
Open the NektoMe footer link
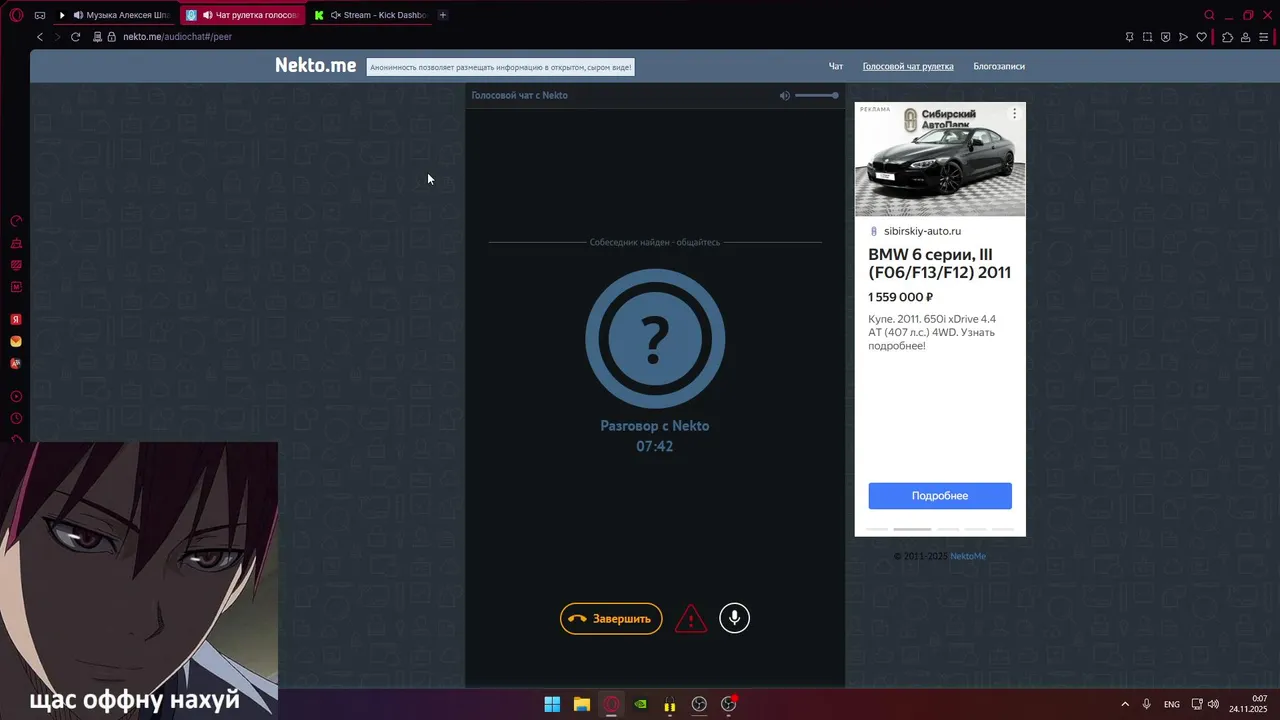coord(968,556)
